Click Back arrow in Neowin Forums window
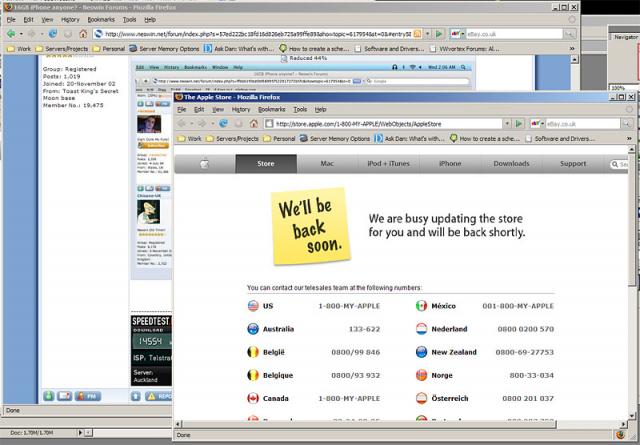Image resolution: width=640 pixels, height=445 pixels. [x=11, y=34]
